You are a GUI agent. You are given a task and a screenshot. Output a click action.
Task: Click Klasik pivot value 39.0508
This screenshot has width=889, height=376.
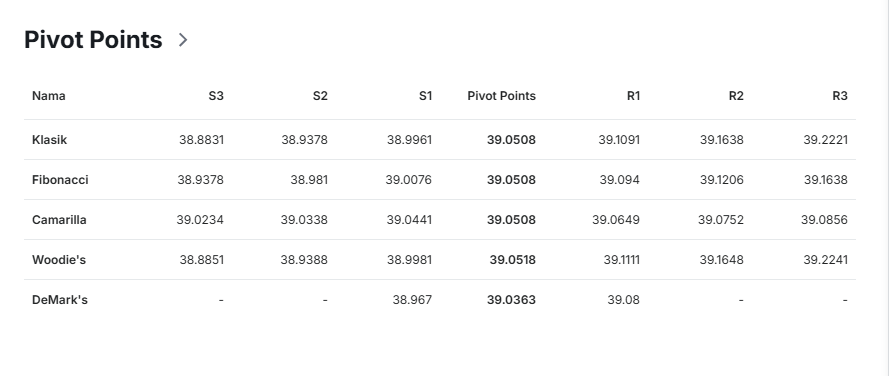(x=511, y=140)
